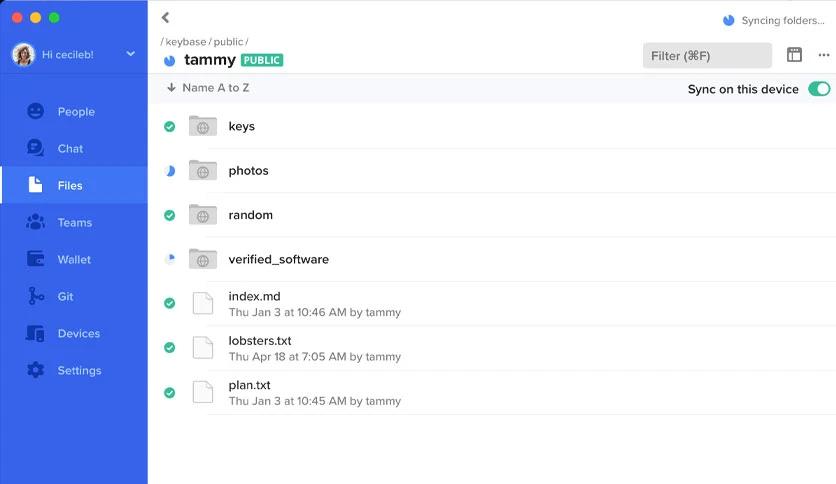Go to public in the breadcrumb path
Screen dimensions: 836x484
(228, 42)
